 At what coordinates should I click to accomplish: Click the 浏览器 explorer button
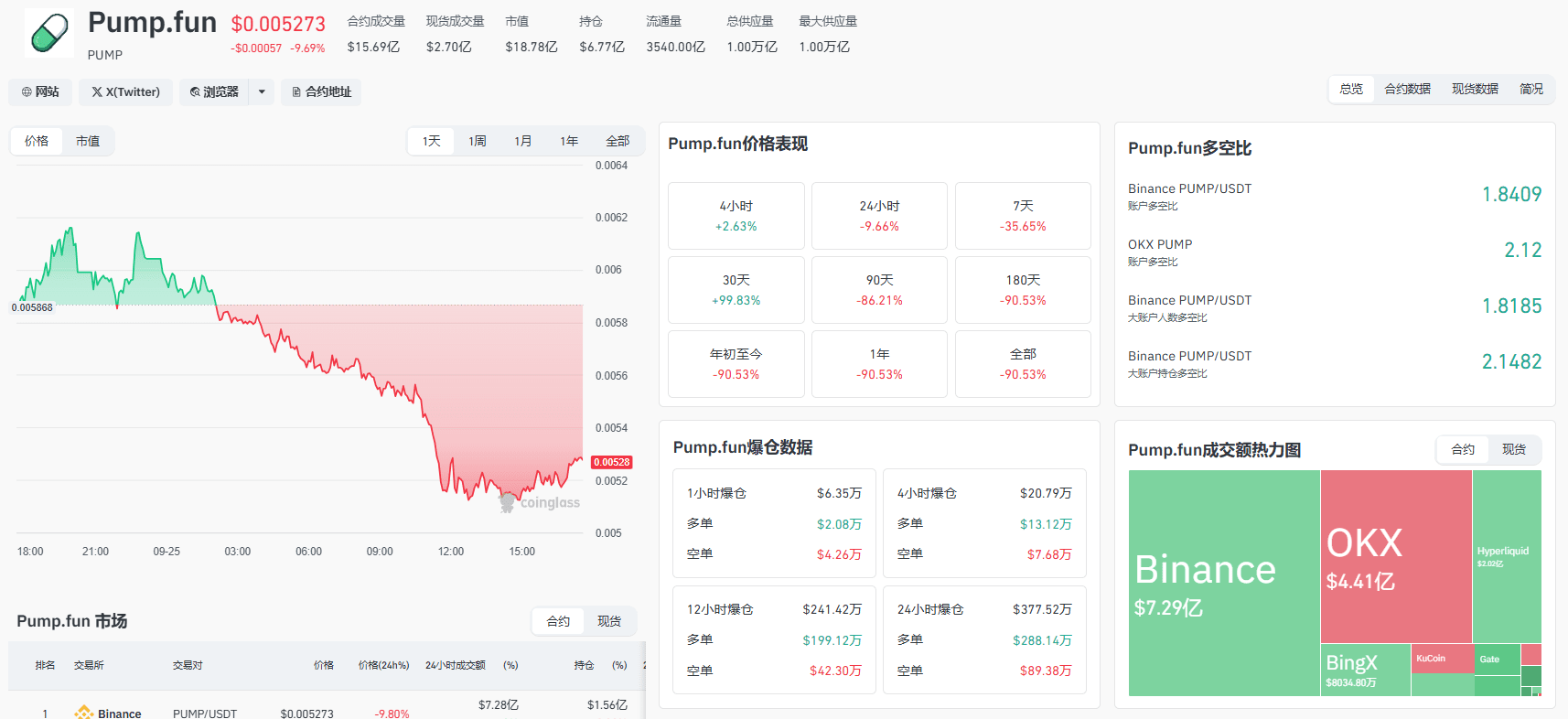pos(214,91)
